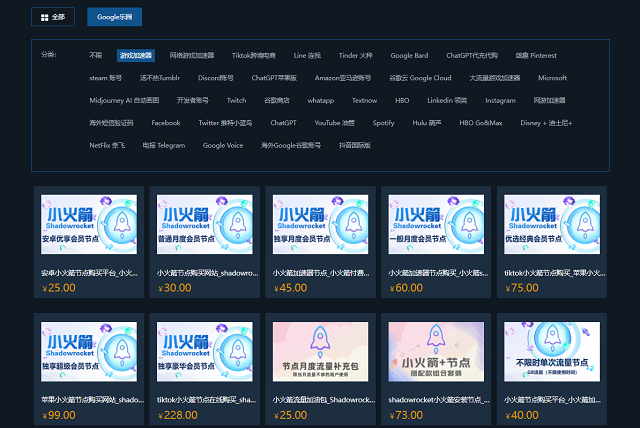
Task: Filter by Google Voice category
Action: click(223, 145)
